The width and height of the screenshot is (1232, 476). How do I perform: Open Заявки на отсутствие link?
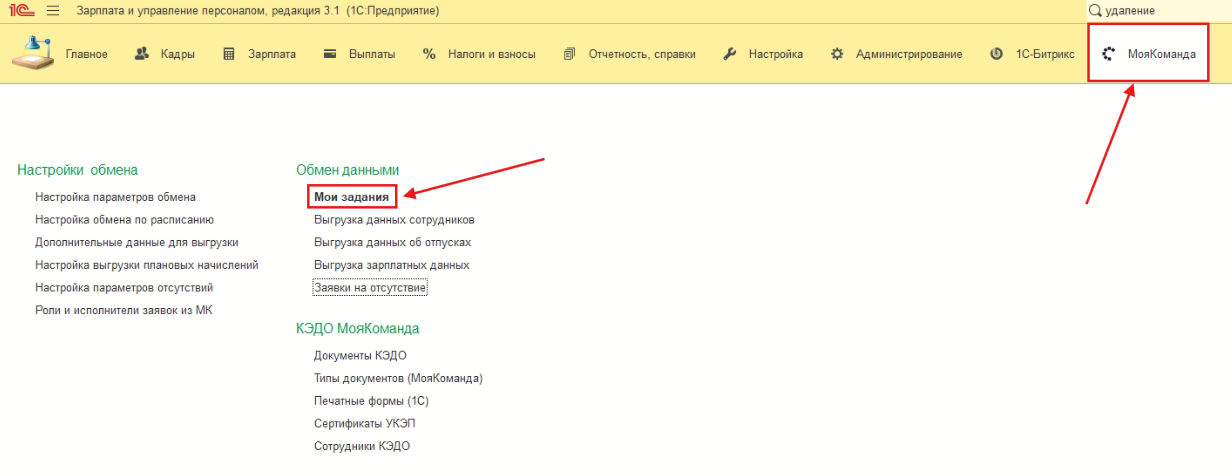370,288
